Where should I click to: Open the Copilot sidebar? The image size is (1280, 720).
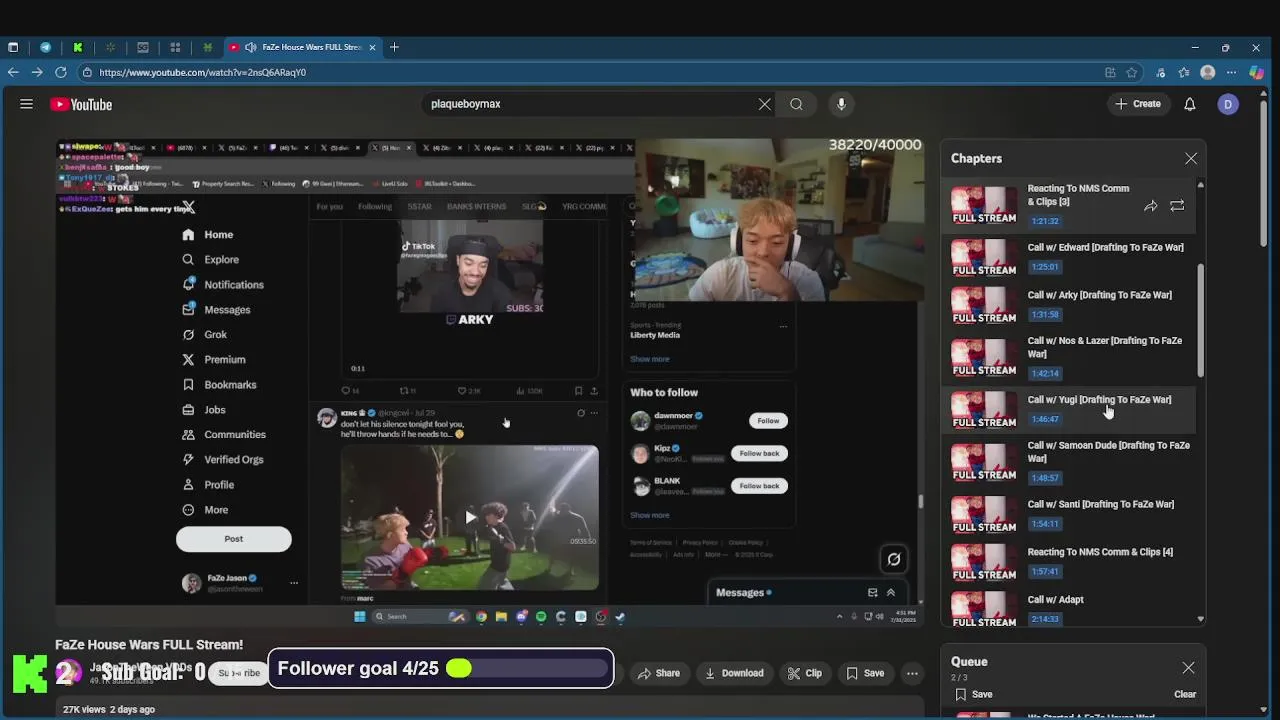coord(1257,72)
